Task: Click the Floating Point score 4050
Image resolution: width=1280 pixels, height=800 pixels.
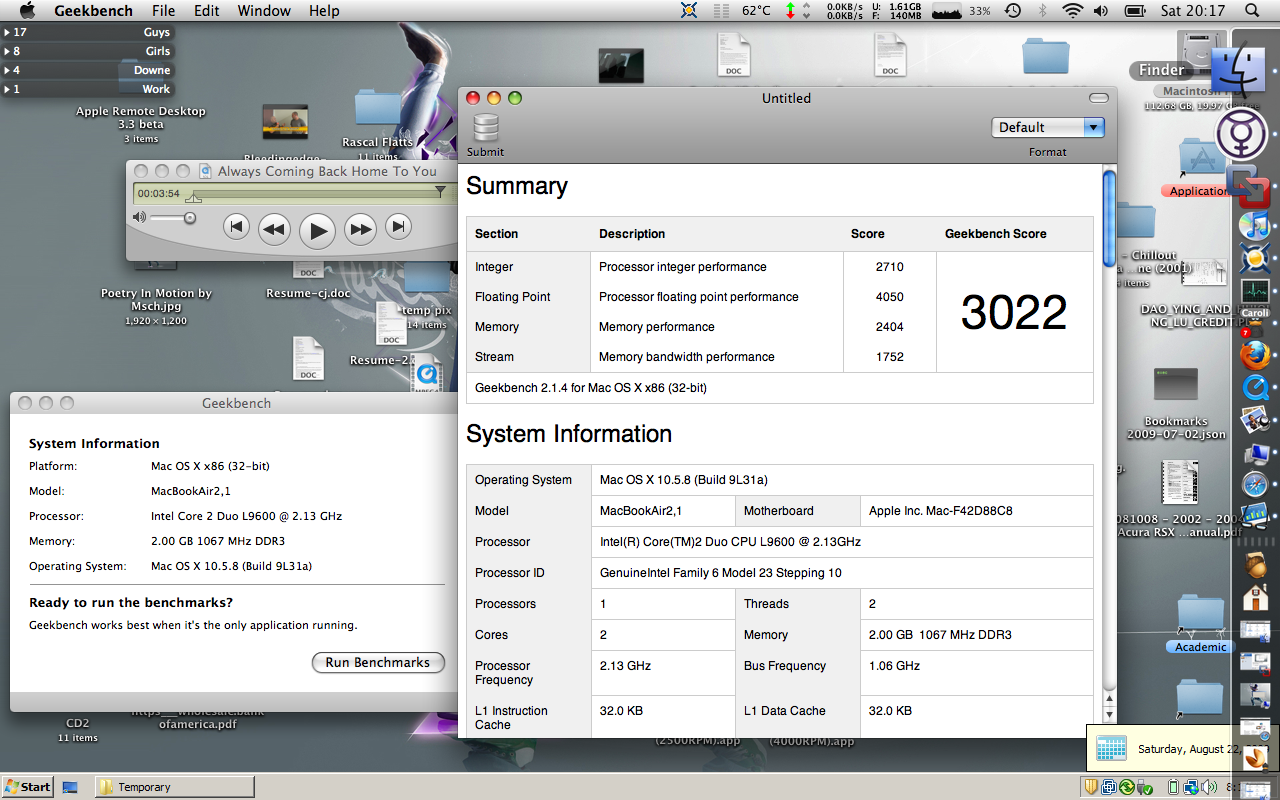Action: point(890,297)
